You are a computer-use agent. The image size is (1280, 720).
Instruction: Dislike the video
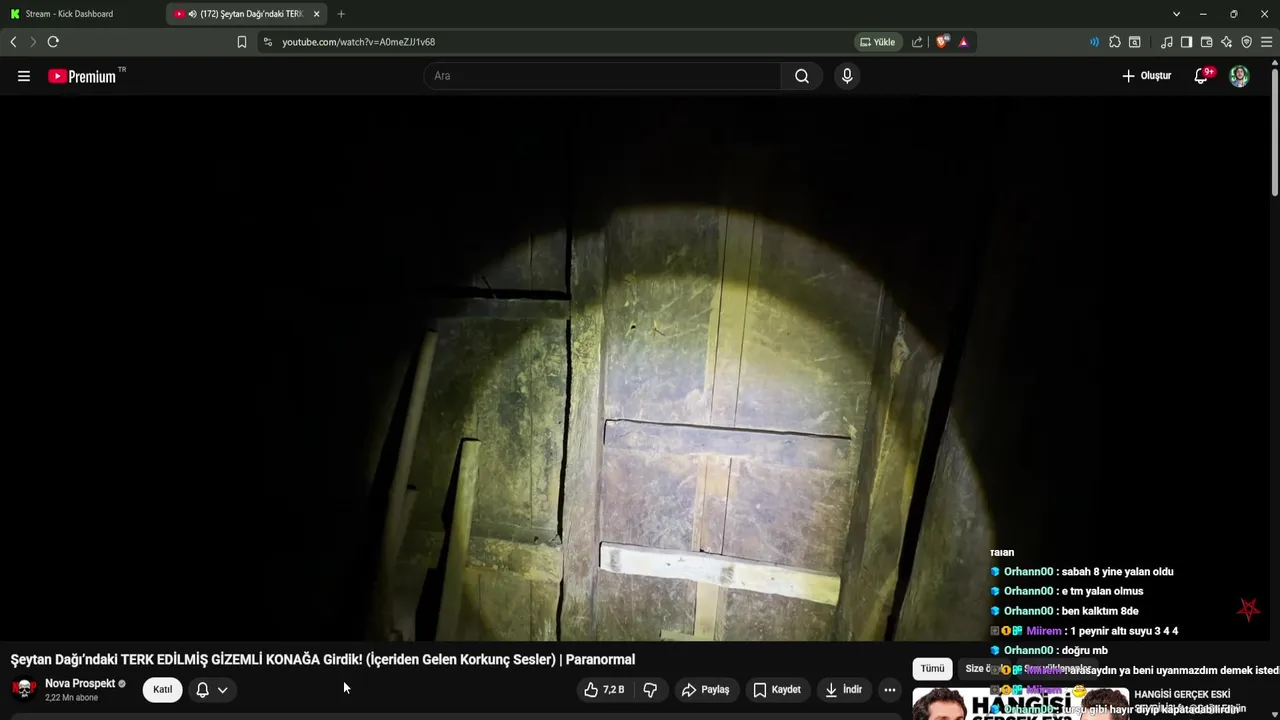click(x=650, y=689)
